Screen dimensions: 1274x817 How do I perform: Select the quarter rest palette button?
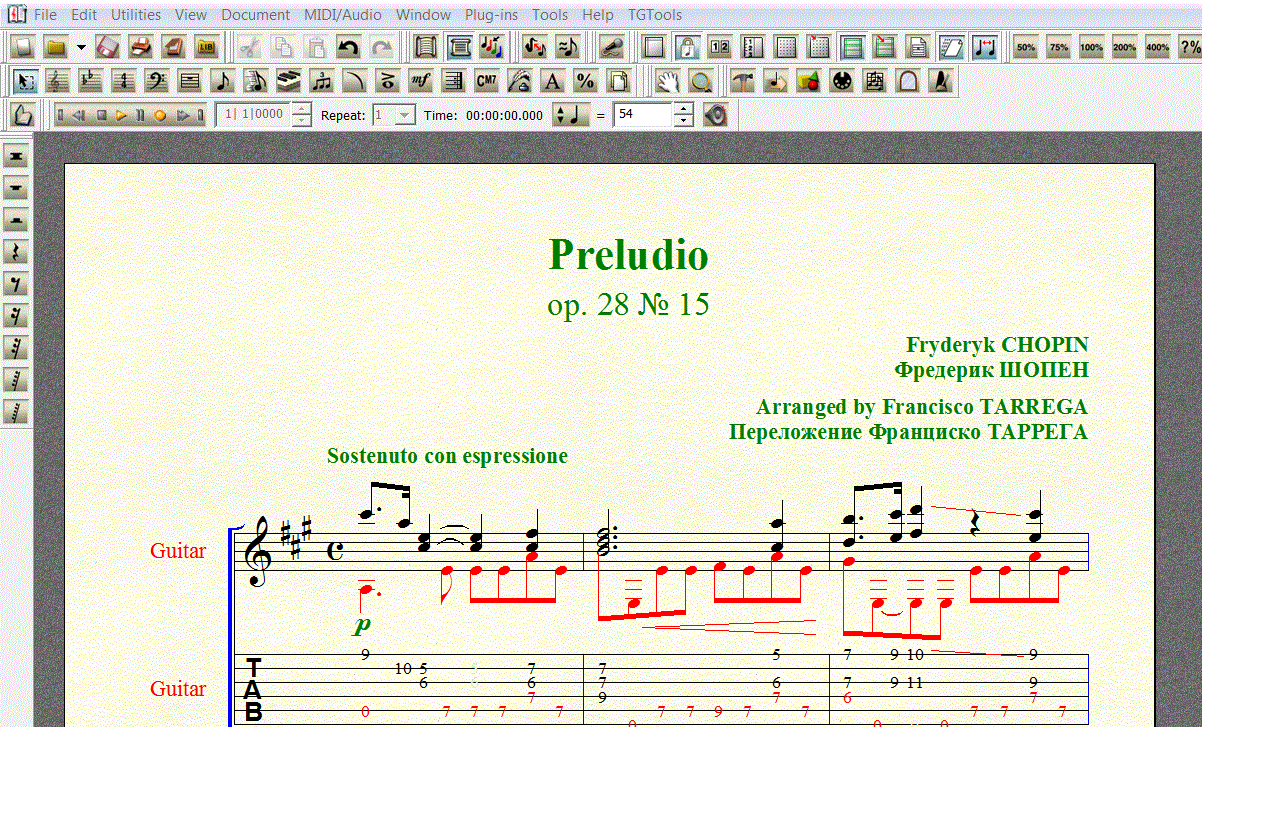[16, 253]
